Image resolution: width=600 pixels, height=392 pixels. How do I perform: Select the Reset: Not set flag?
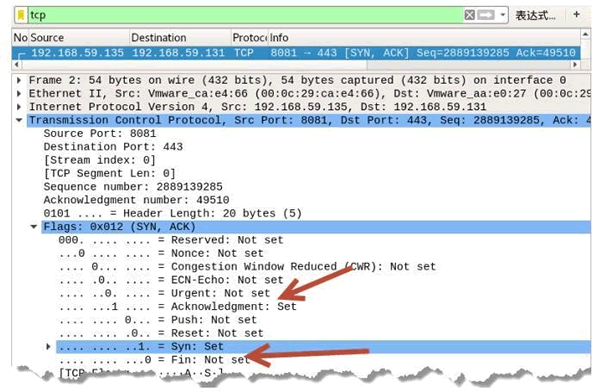pos(161,333)
